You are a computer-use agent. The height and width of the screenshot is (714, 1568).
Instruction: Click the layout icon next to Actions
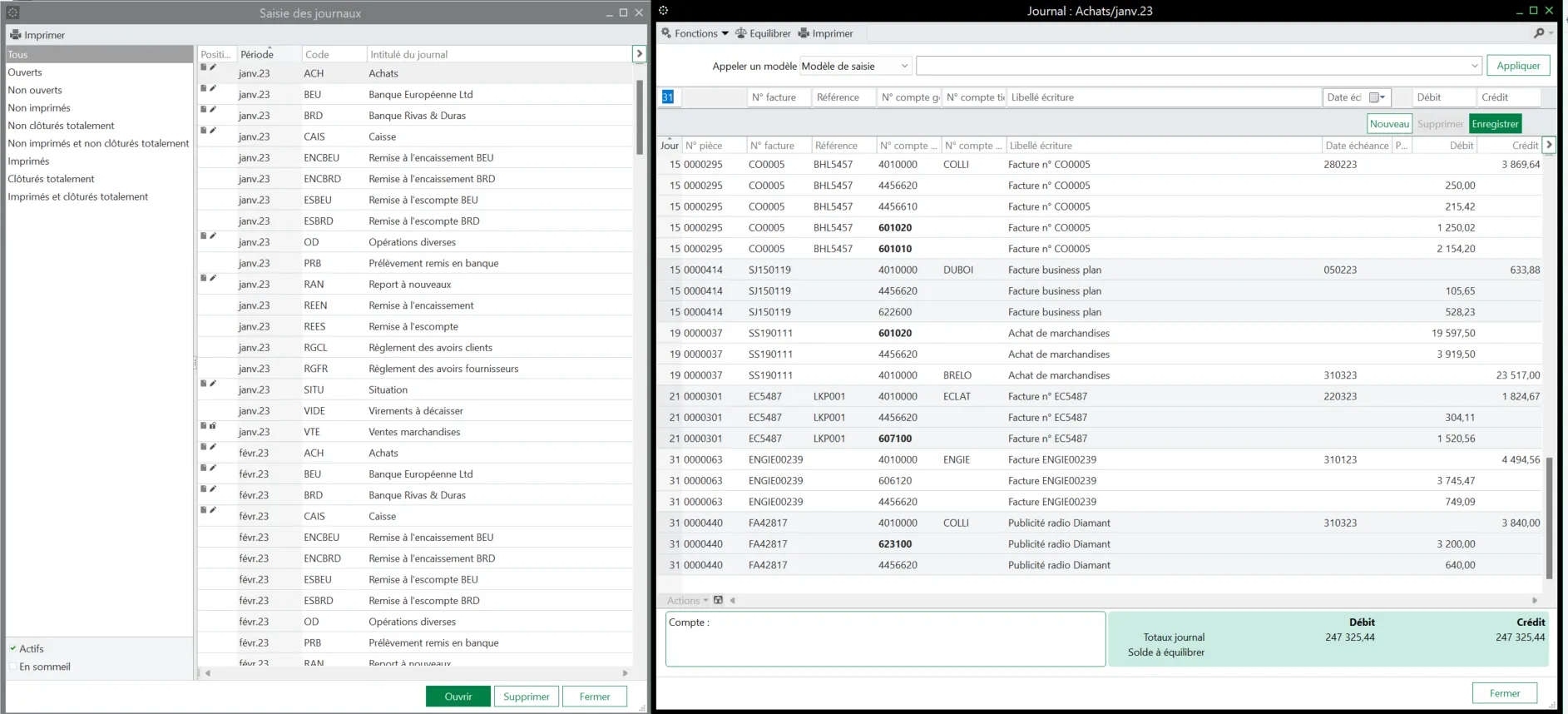point(719,600)
